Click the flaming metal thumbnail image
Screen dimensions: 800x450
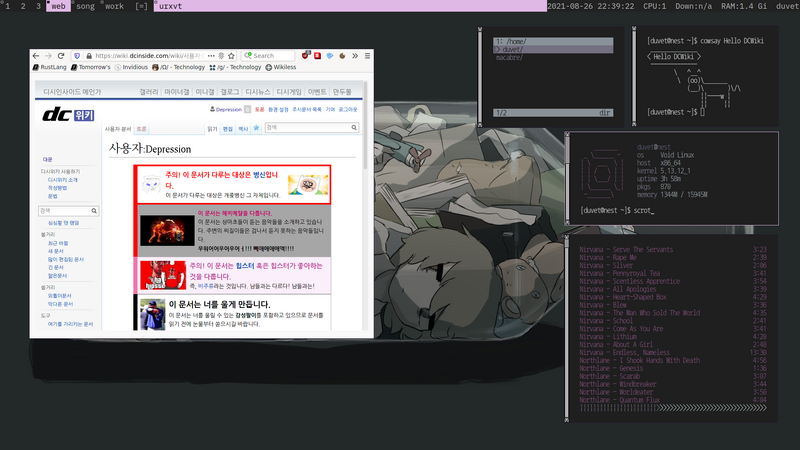click(x=167, y=231)
